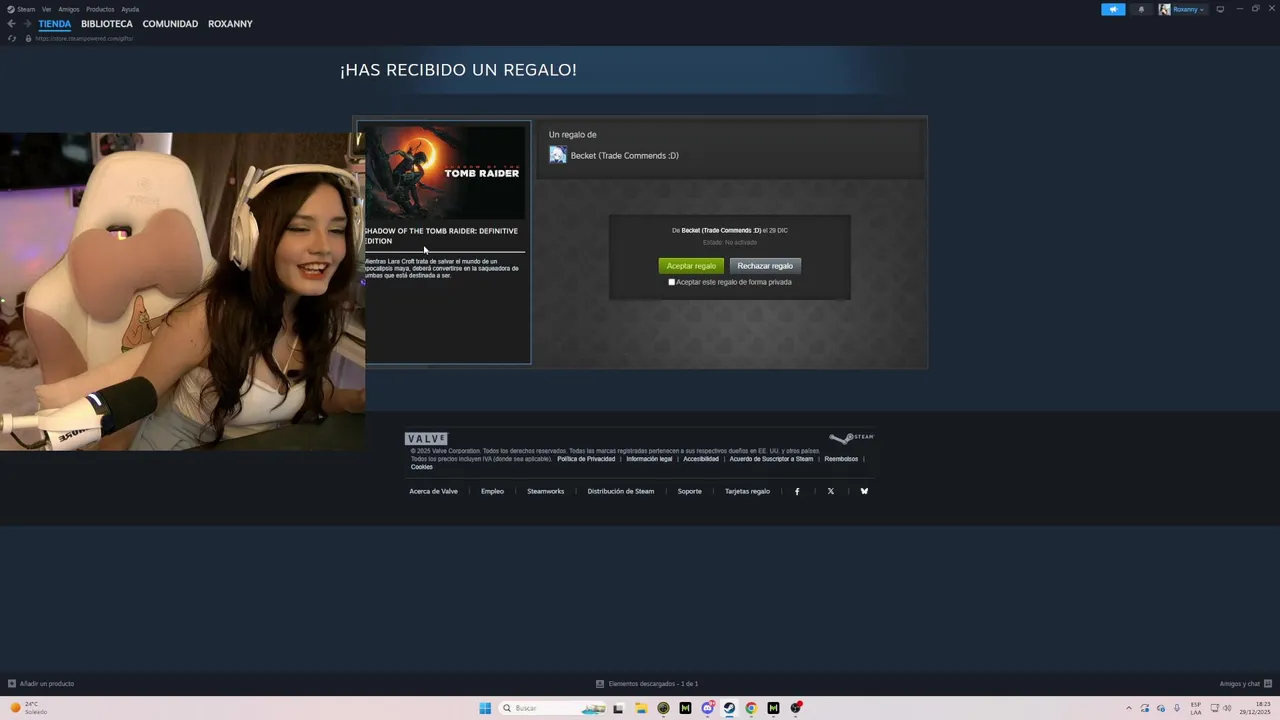Open the Windows Start menu

pyautogui.click(x=485, y=708)
